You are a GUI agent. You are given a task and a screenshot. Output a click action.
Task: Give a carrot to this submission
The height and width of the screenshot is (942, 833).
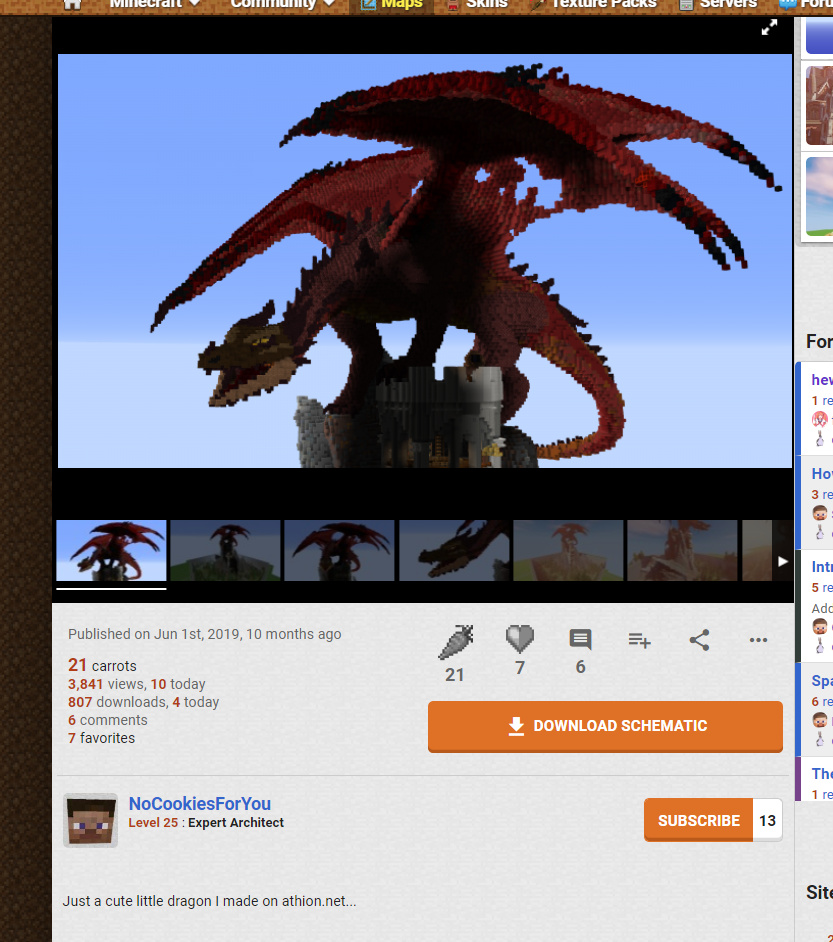[x=456, y=642]
